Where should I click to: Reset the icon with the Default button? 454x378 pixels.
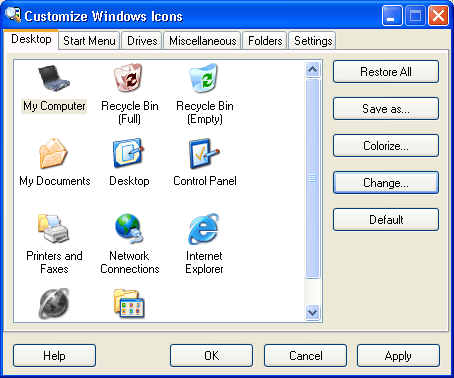[x=386, y=220]
